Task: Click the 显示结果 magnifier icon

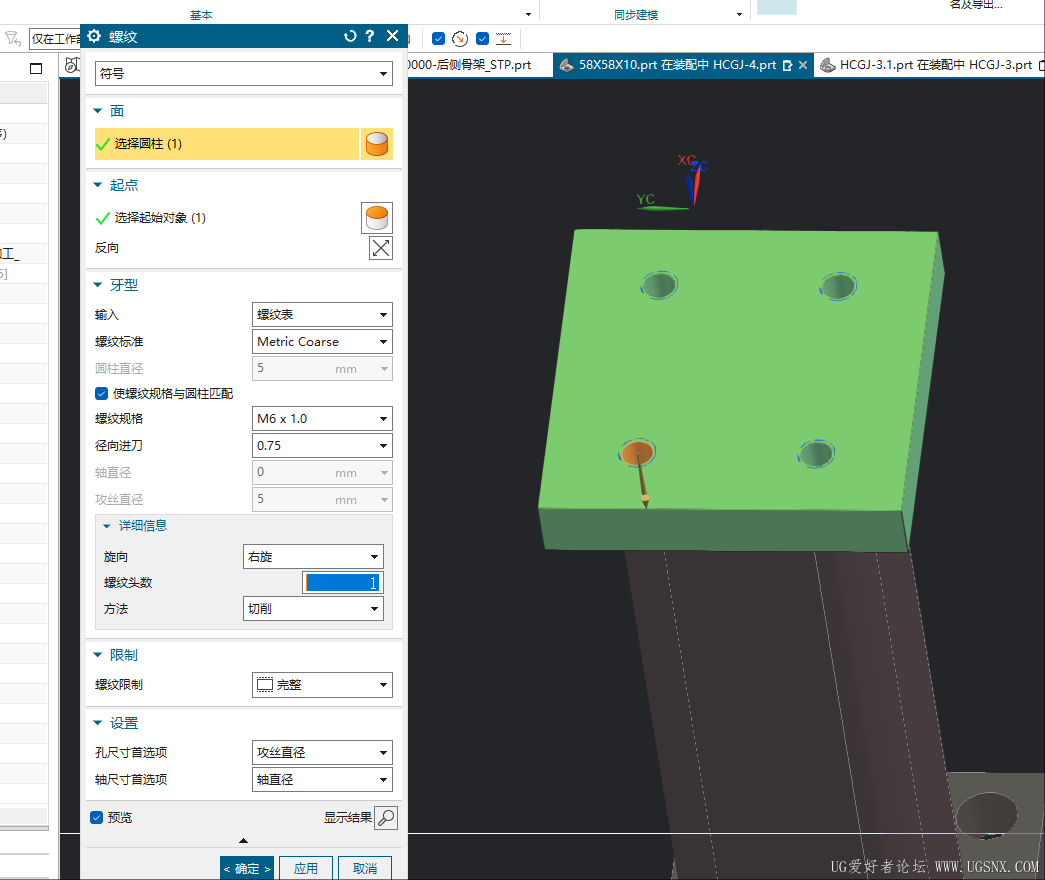Action: 386,818
